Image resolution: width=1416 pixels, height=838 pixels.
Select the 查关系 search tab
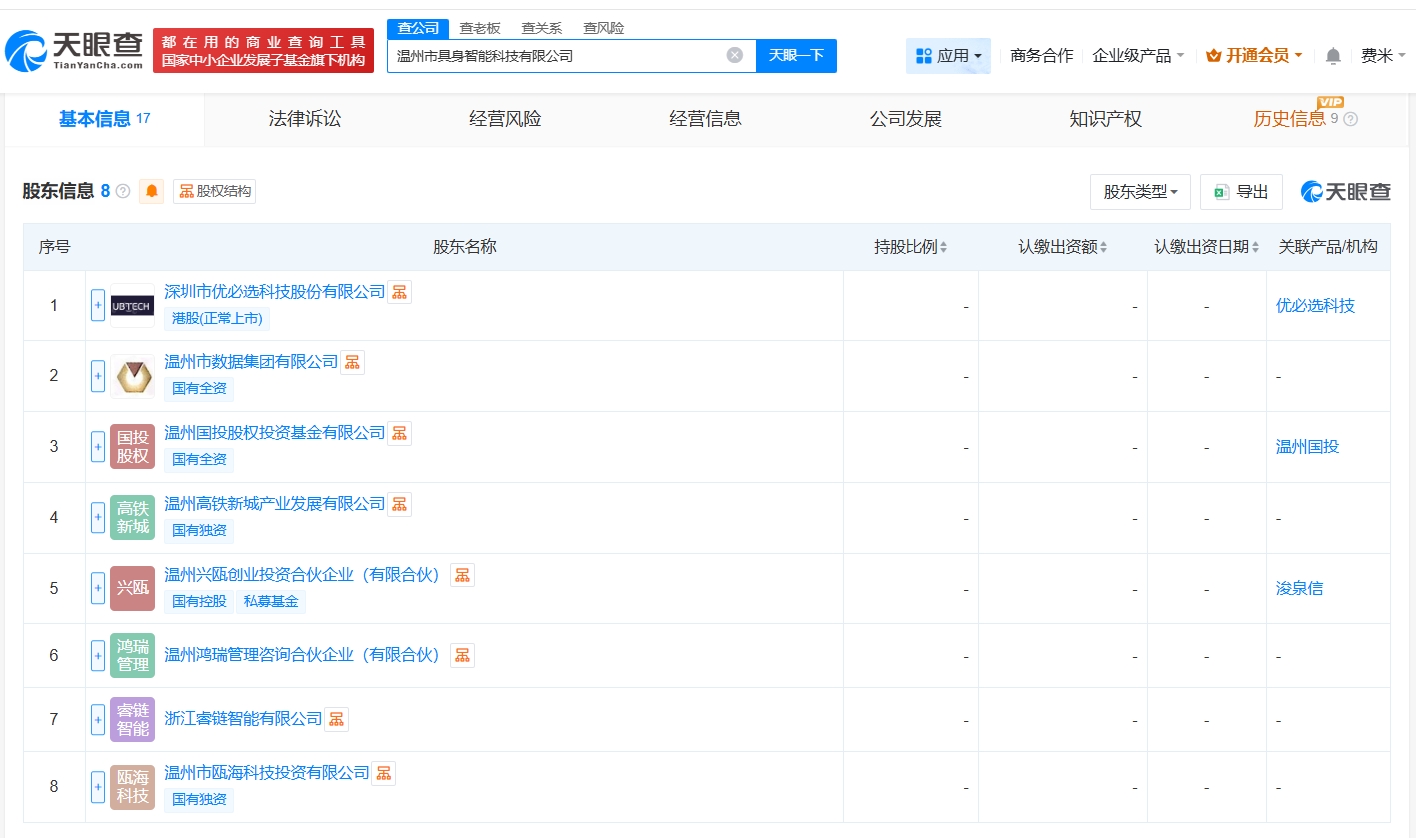click(542, 28)
